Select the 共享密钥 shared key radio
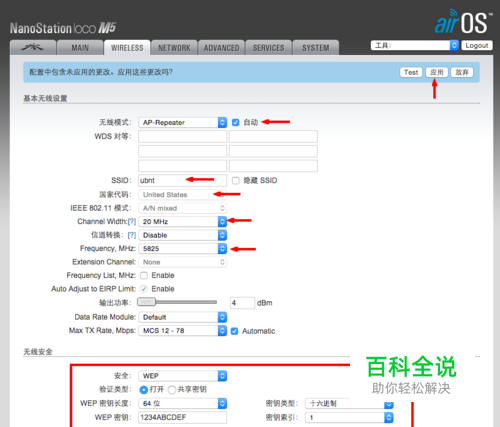This screenshot has height=427, width=500. pyautogui.click(x=172, y=389)
